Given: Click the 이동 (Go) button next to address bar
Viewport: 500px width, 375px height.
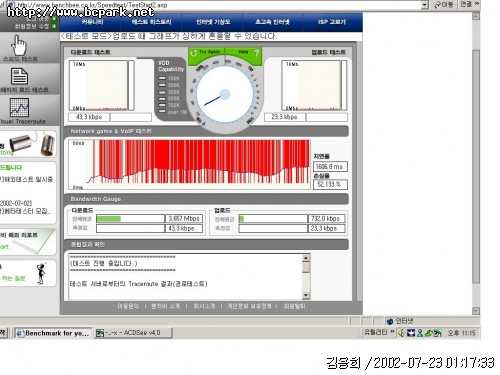Looking at the screenshot, I should click(x=443, y=5).
